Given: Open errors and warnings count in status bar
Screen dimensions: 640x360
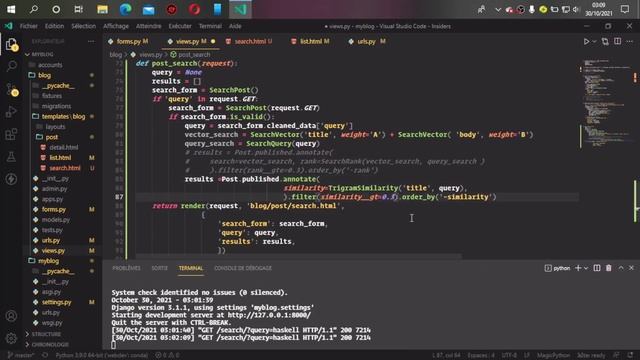Looking at the screenshot, I should [167, 355].
